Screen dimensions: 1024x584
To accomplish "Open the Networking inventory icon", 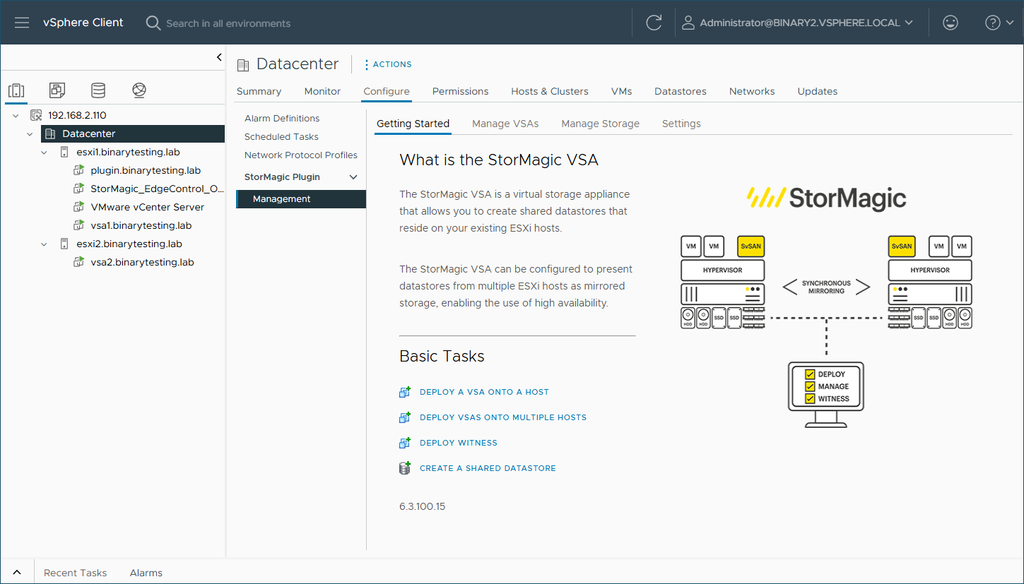I will point(139,90).
